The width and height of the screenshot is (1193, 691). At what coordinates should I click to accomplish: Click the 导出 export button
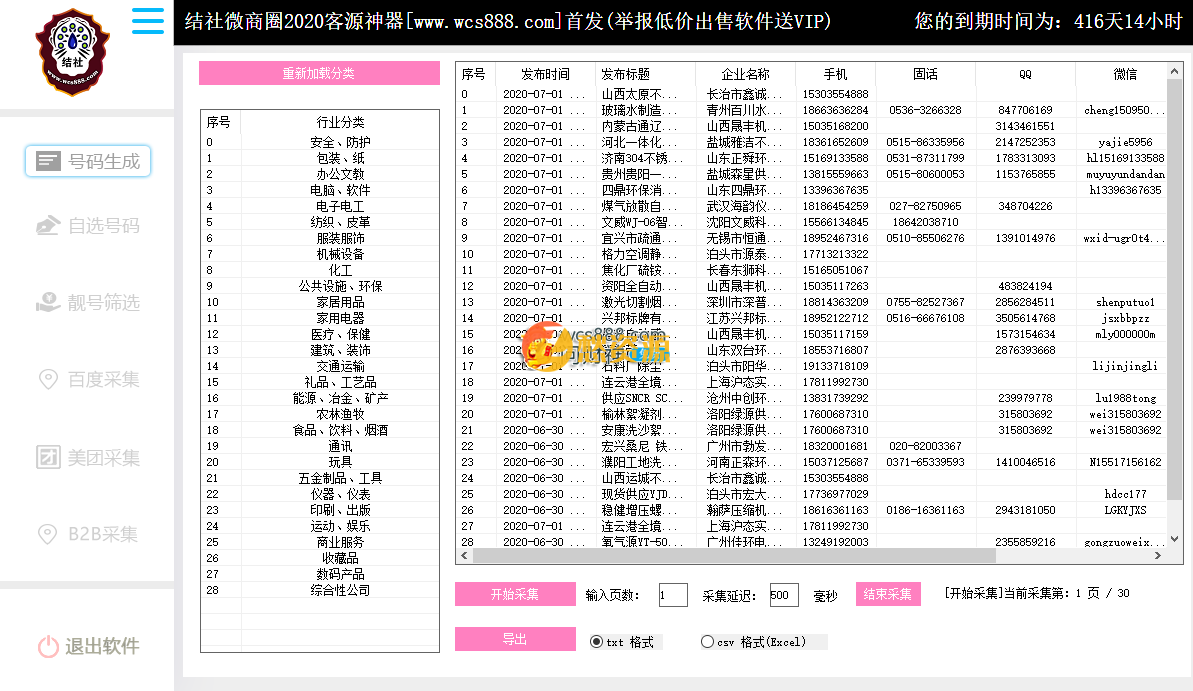coord(514,639)
